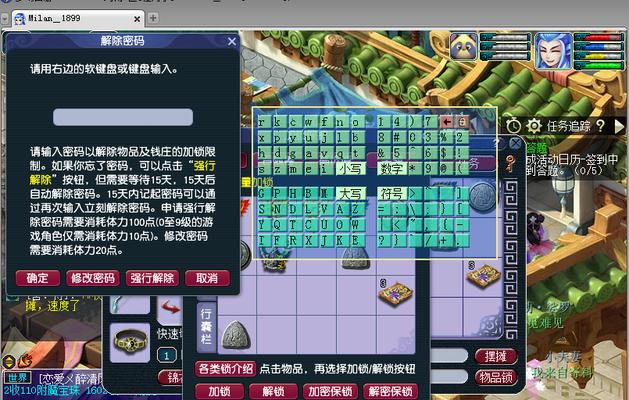This screenshot has height=400, width=629.
Task: Click the golden key icon on inventory panel
Action: click(510, 162)
